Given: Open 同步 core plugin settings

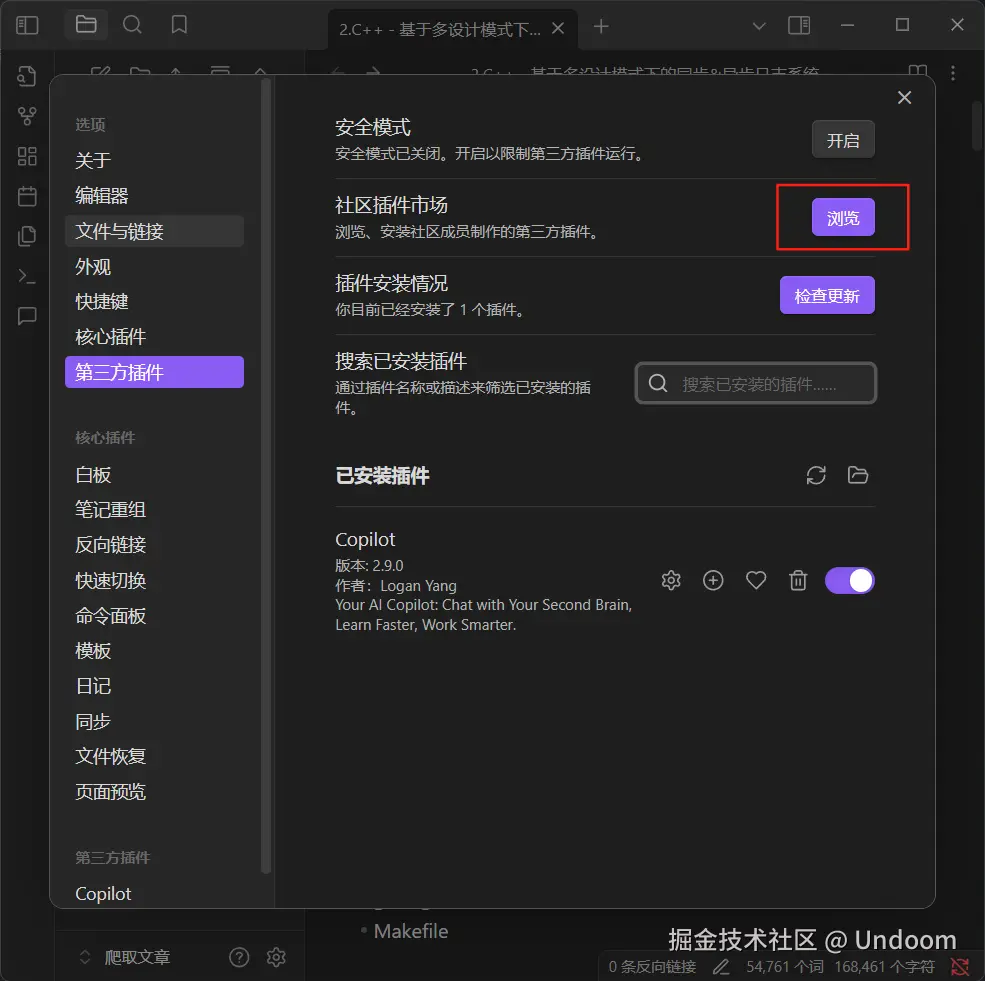Looking at the screenshot, I should [155, 721].
